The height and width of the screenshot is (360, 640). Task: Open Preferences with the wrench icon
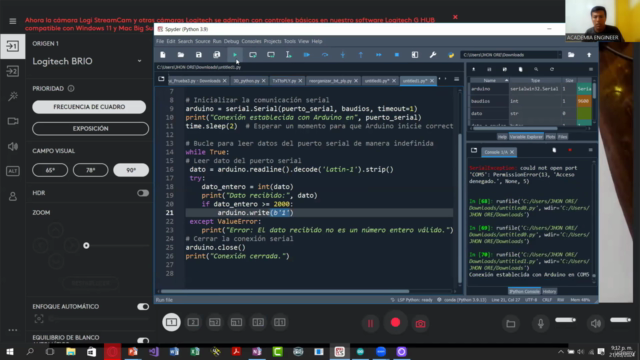click(x=433, y=55)
